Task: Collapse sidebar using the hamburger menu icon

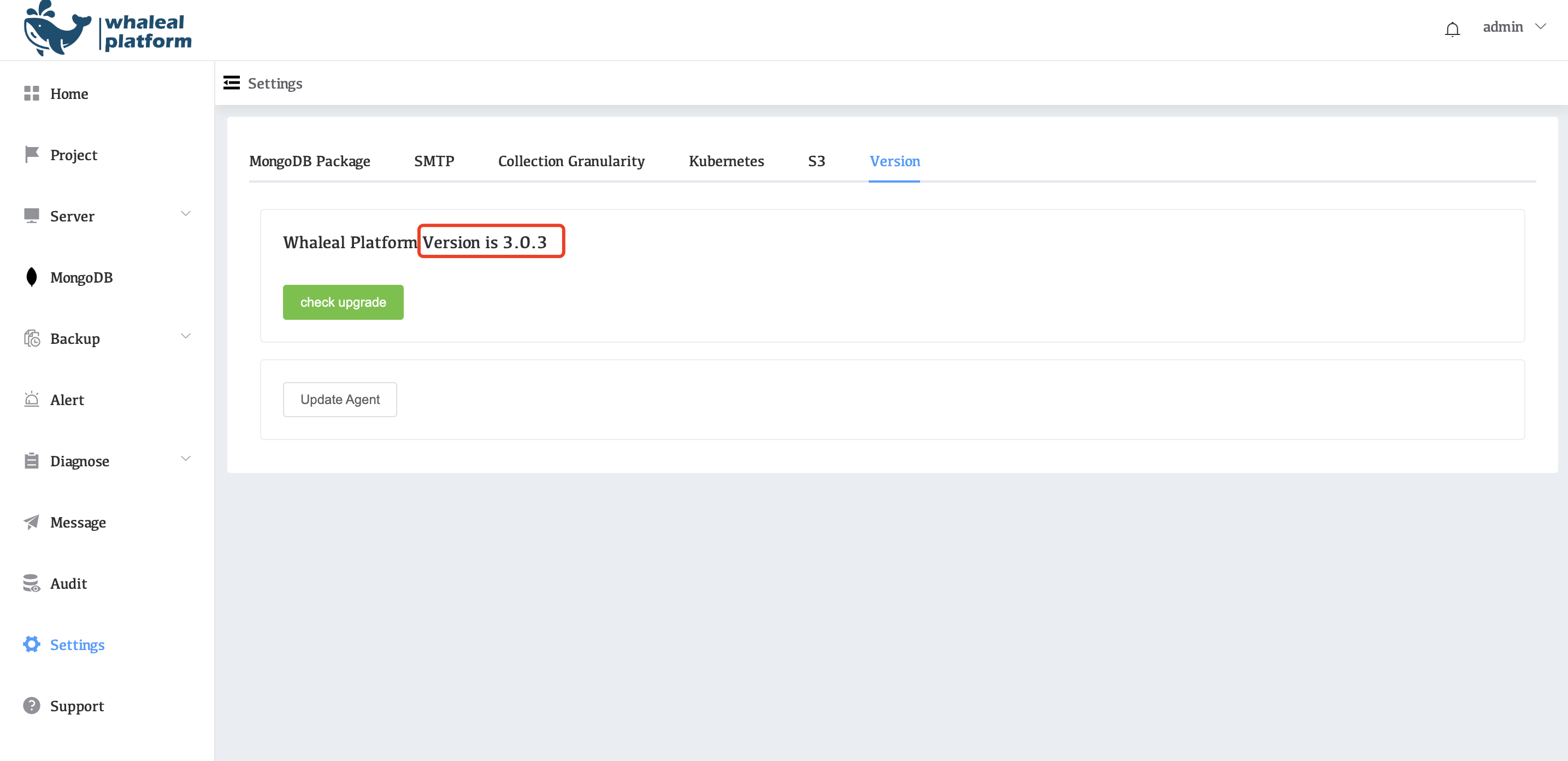Action: click(231, 83)
